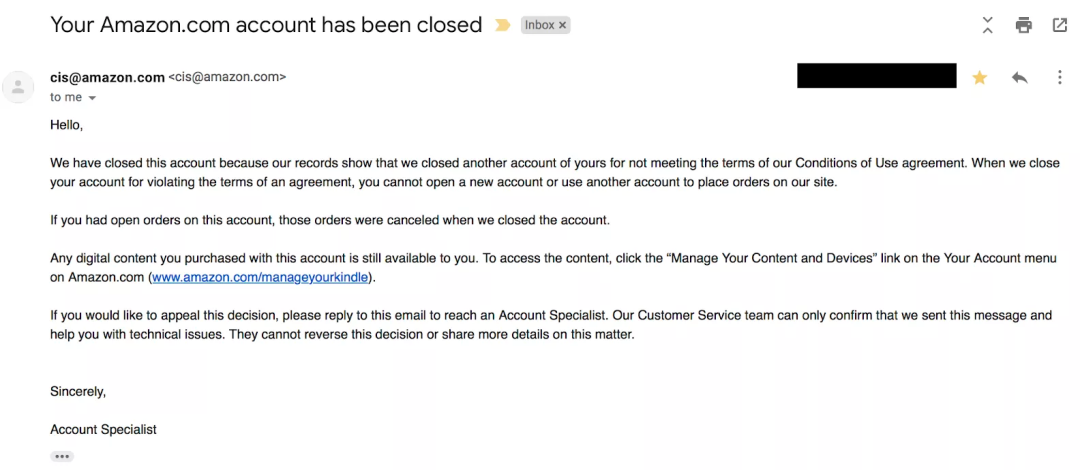This screenshot has width=1080, height=470.
Task: Expand recipient details arrow next to "to me"
Action: point(92,98)
